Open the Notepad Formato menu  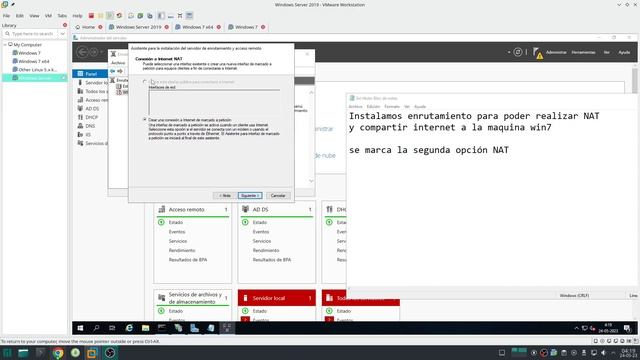(392, 107)
